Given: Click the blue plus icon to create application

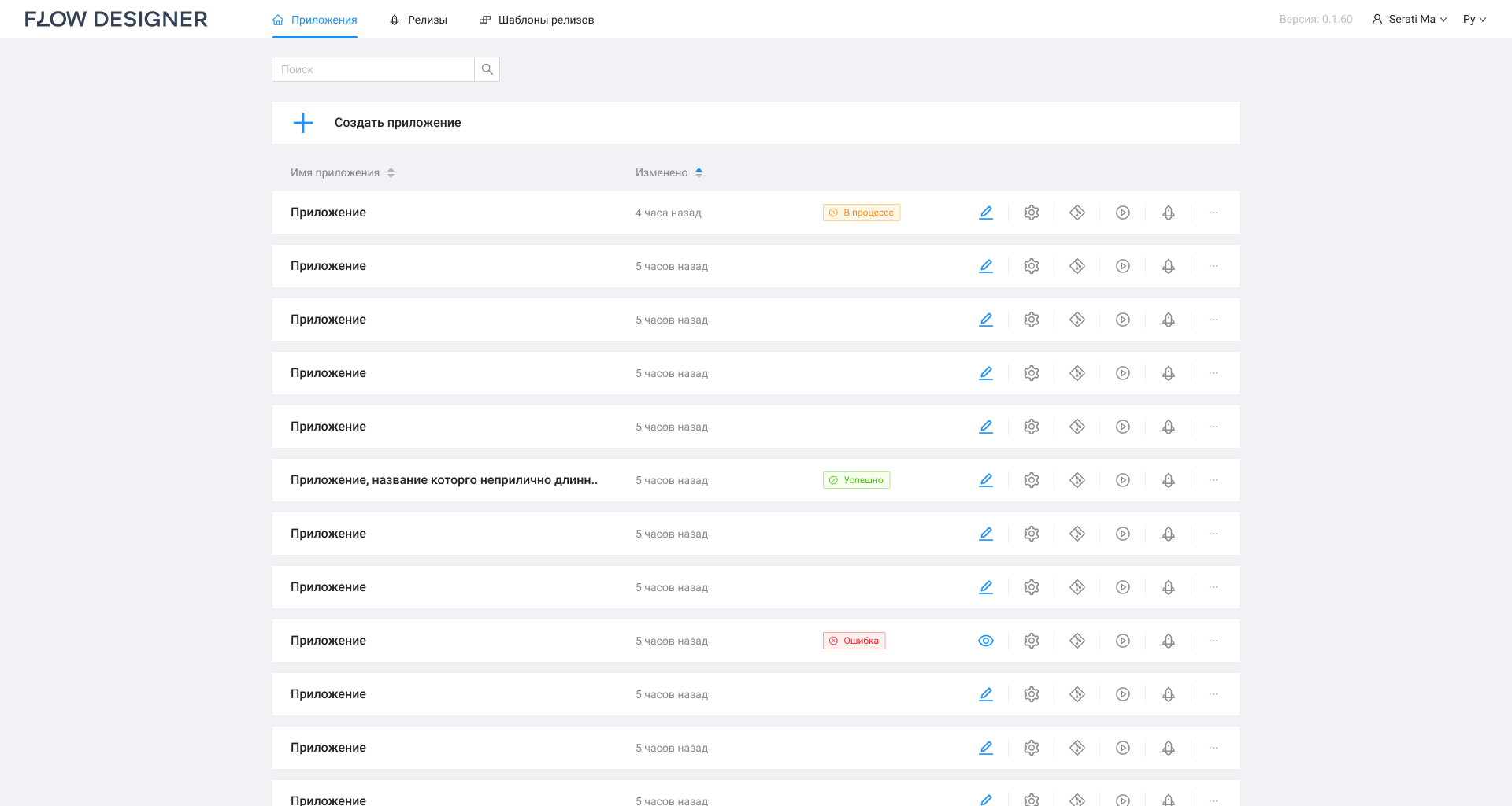Looking at the screenshot, I should tap(303, 123).
